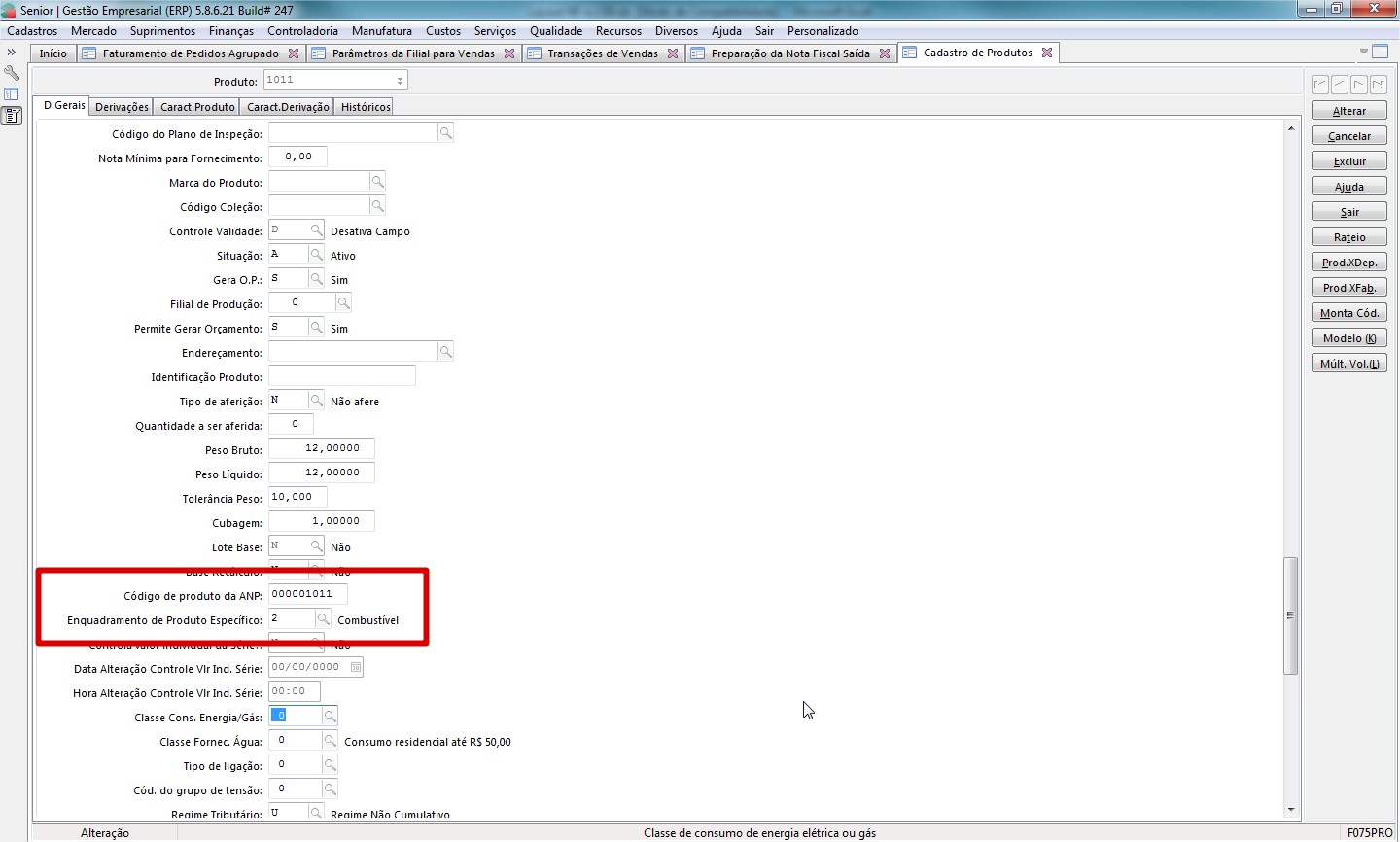This screenshot has height=842, width=1400.
Task: Click the wrench icon in left sidebar
Action: [x=12, y=74]
